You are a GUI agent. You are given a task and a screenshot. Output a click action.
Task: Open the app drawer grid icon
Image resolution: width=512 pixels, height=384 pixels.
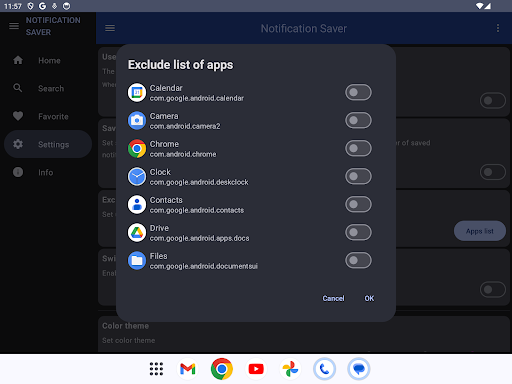[156, 369]
